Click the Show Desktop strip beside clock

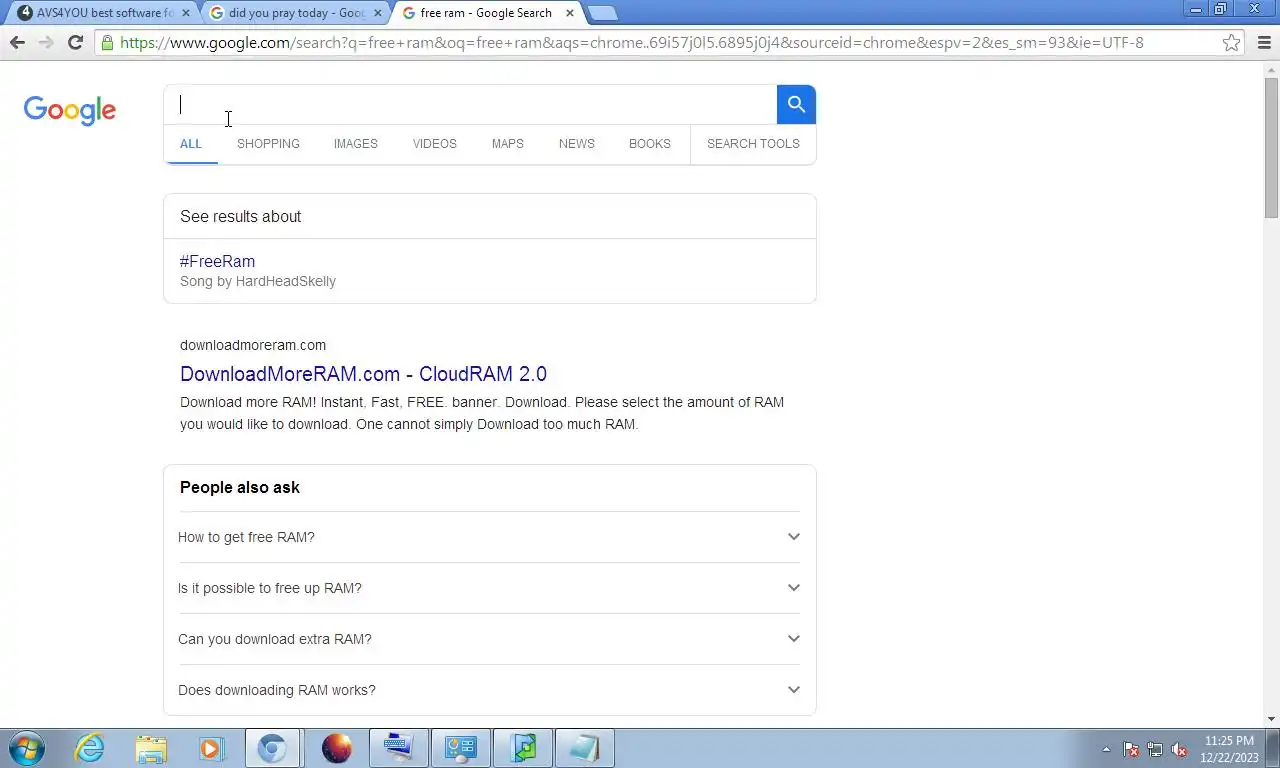point(1273,748)
